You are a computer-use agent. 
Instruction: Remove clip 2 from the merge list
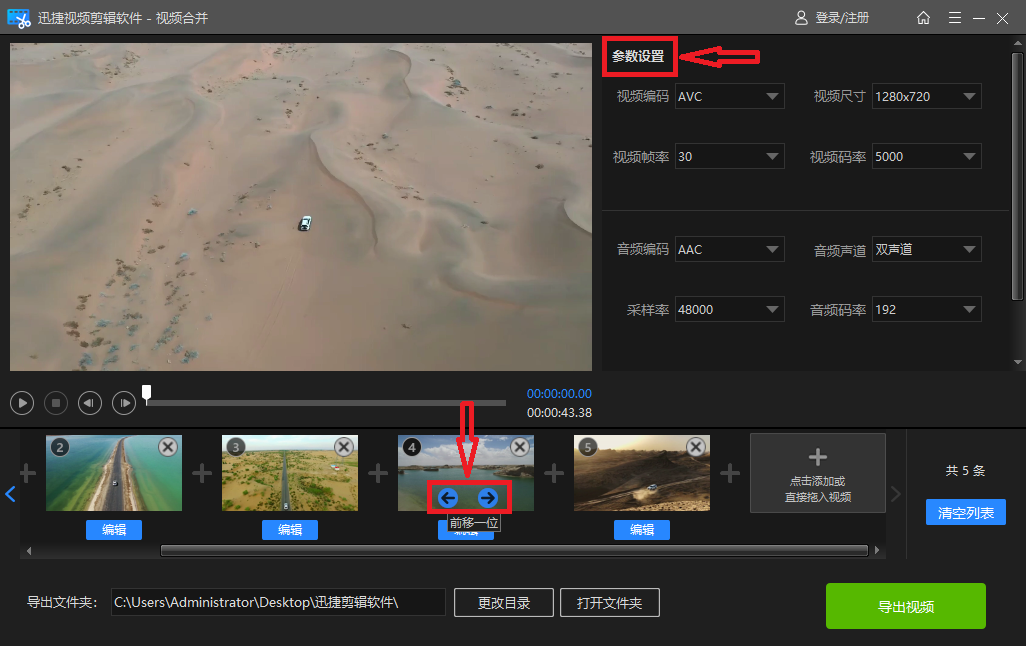click(167, 447)
